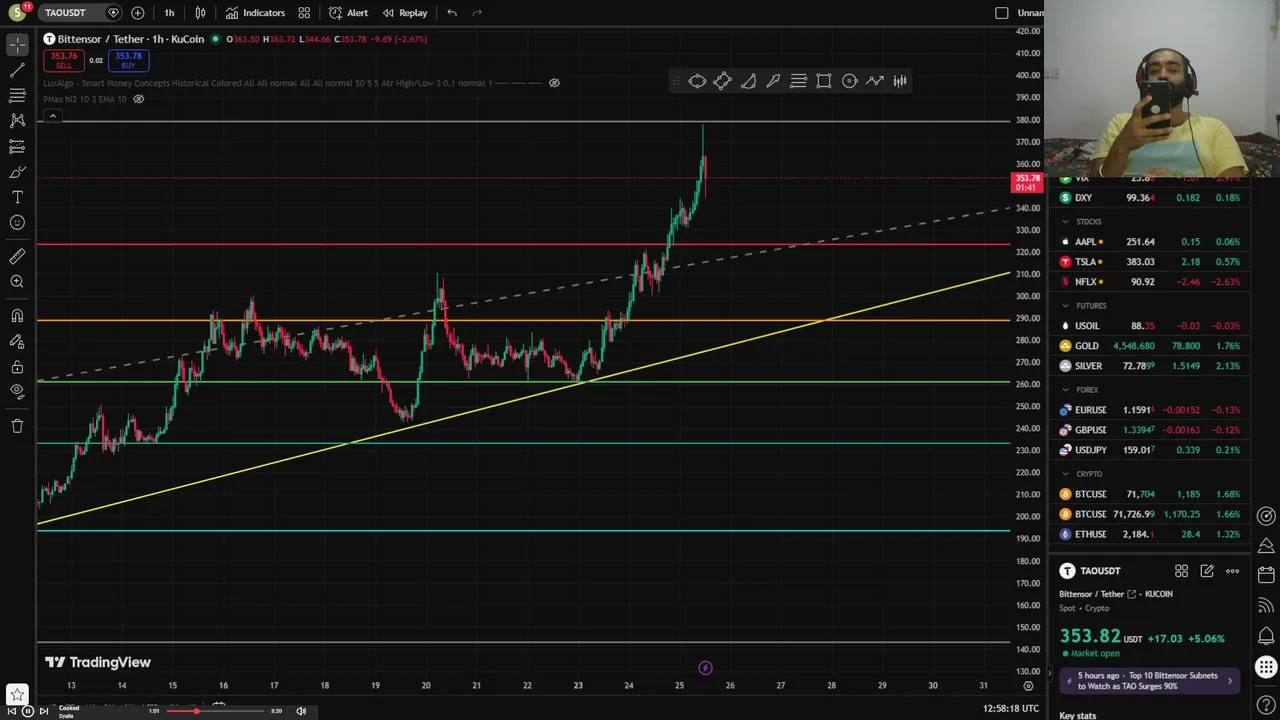This screenshot has height=720, width=1280.
Task: Select the trend line drawing tool
Action: (x=17, y=70)
